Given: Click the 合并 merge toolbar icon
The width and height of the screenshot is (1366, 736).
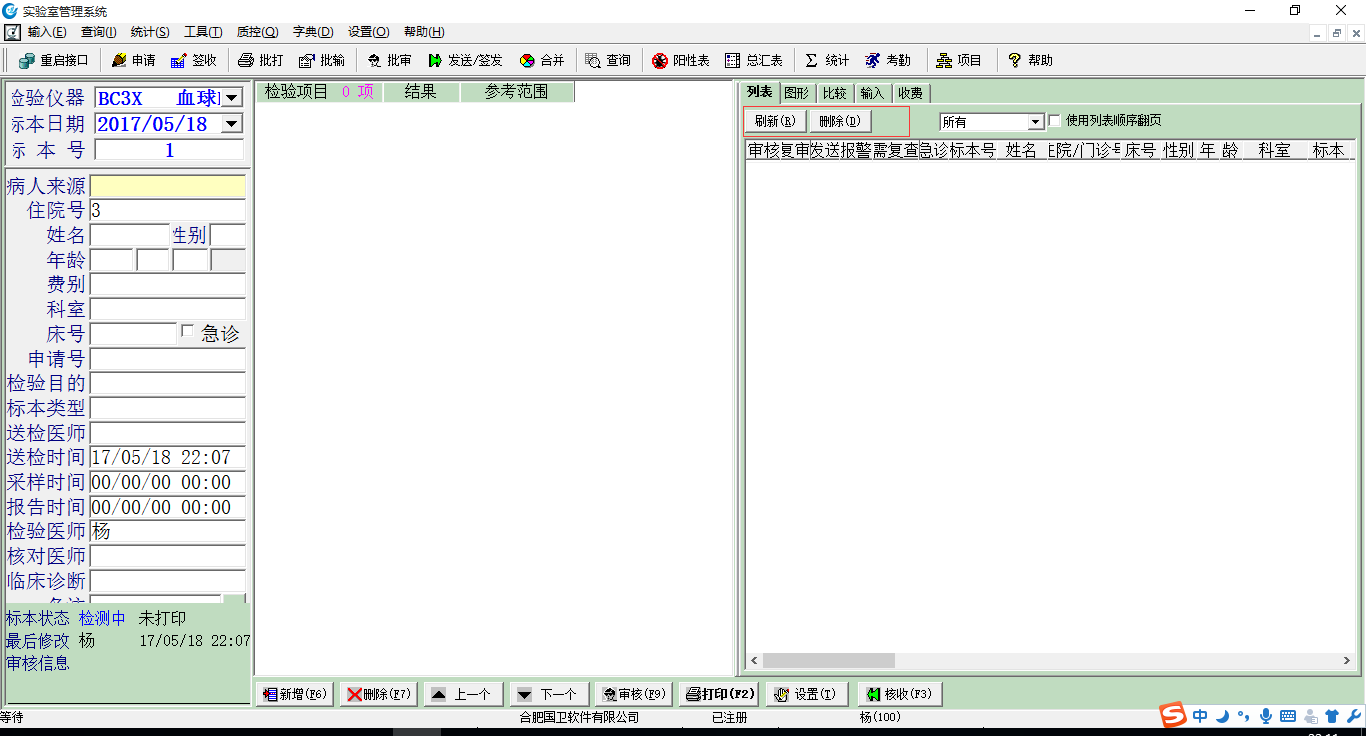Looking at the screenshot, I should pos(527,60).
